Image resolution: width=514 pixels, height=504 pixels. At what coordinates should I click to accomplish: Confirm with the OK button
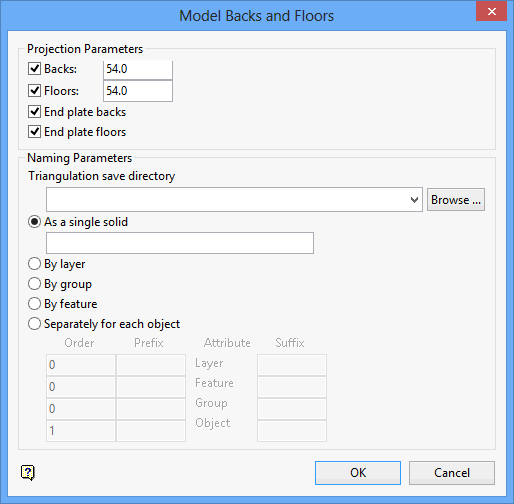[x=358, y=473]
